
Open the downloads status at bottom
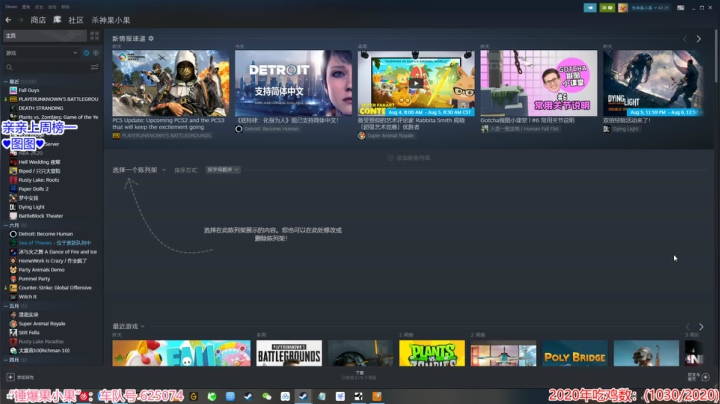coord(359,376)
